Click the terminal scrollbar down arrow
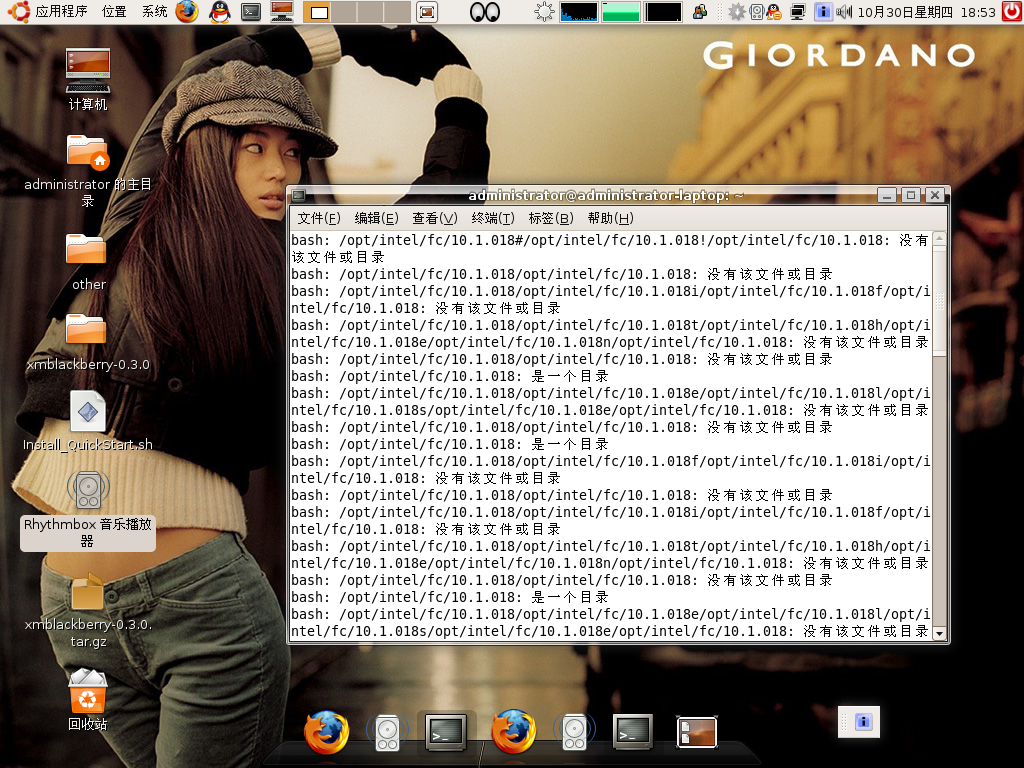 [x=939, y=633]
